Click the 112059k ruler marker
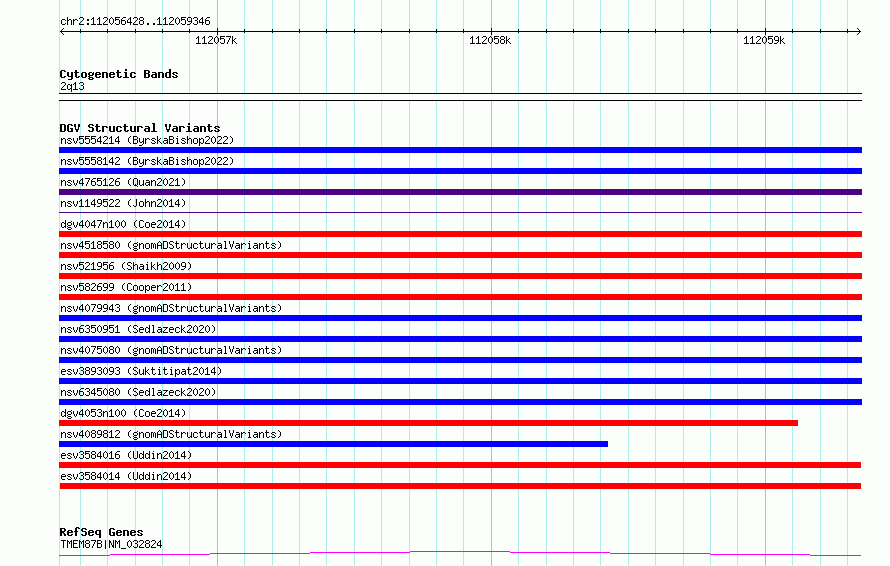The width and height of the screenshot is (890, 566). point(764,40)
